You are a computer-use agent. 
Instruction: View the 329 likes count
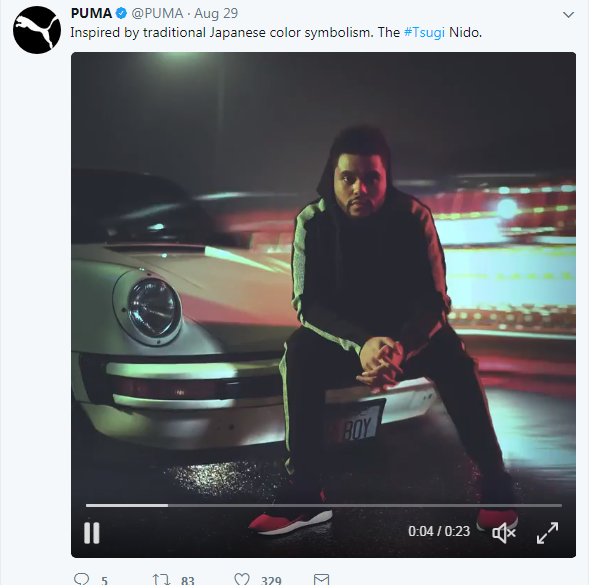271,580
